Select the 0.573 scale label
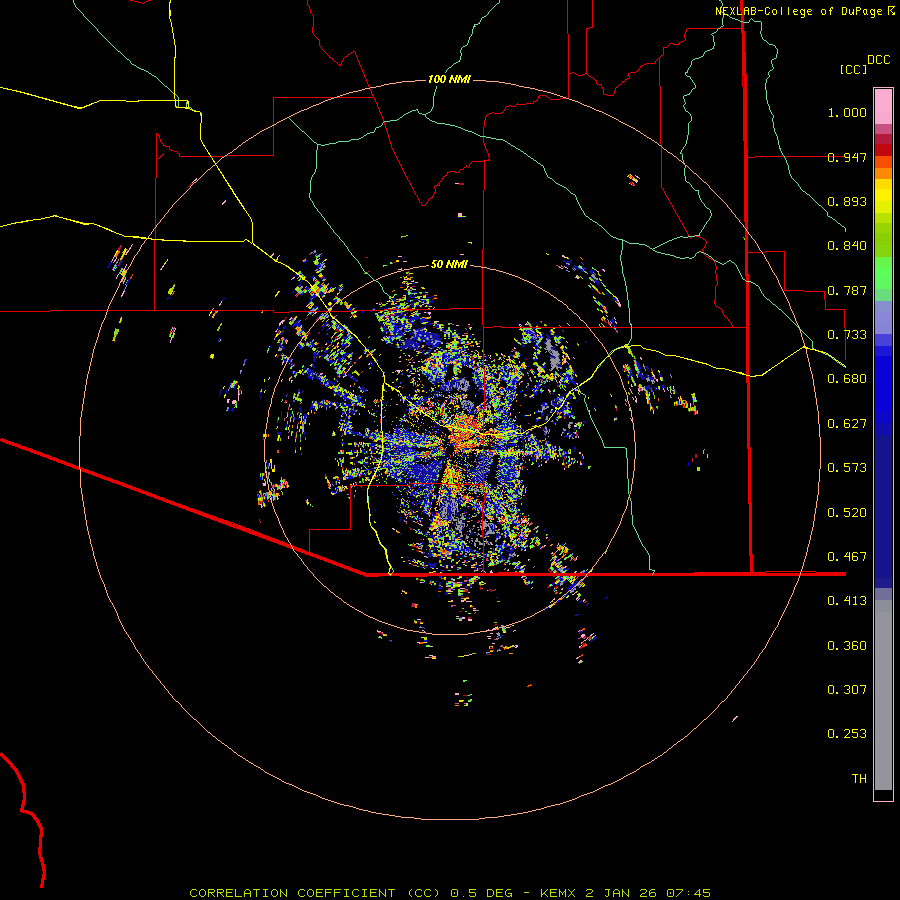This screenshot has height=900, width=900. click(847, 468)
